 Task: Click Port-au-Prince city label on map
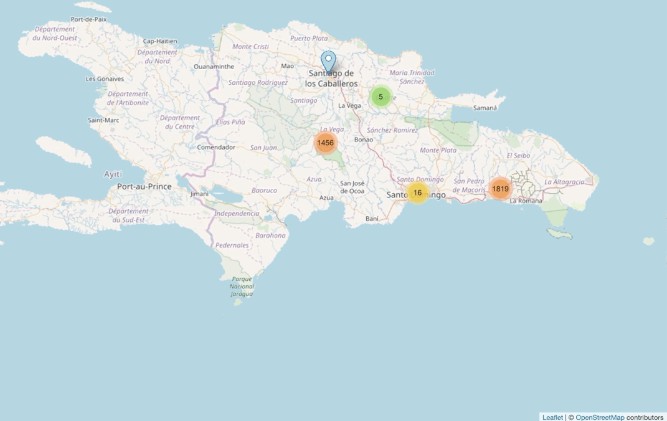[144, 187]
